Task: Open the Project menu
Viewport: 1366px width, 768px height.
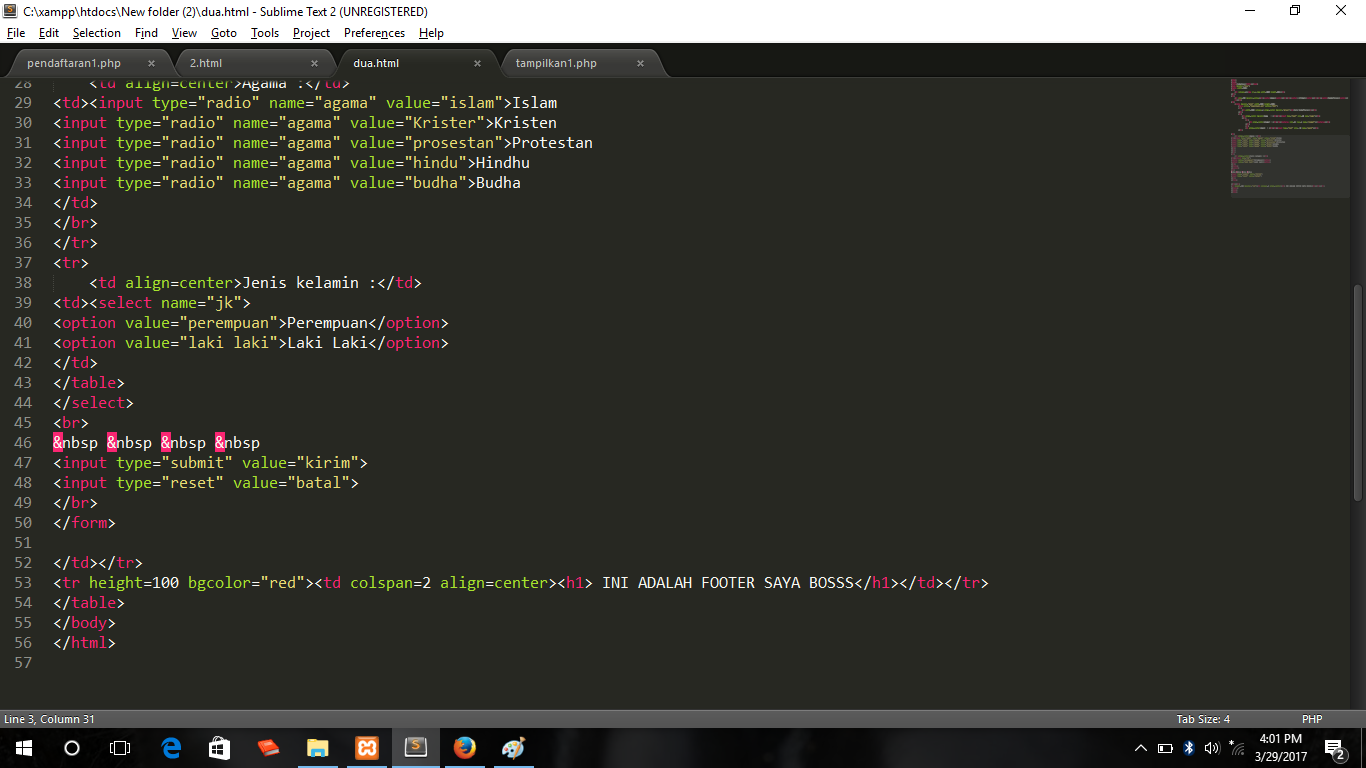Action: 311,33
